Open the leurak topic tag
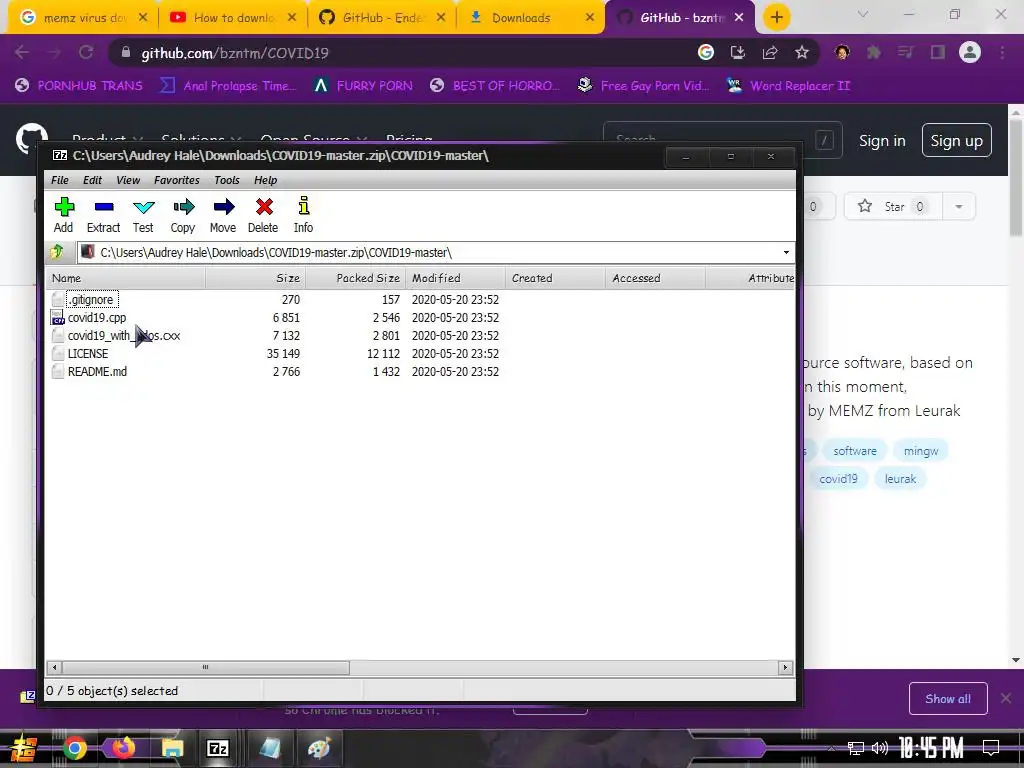The width and height of the screenshot is (1024, 768). 900,479
